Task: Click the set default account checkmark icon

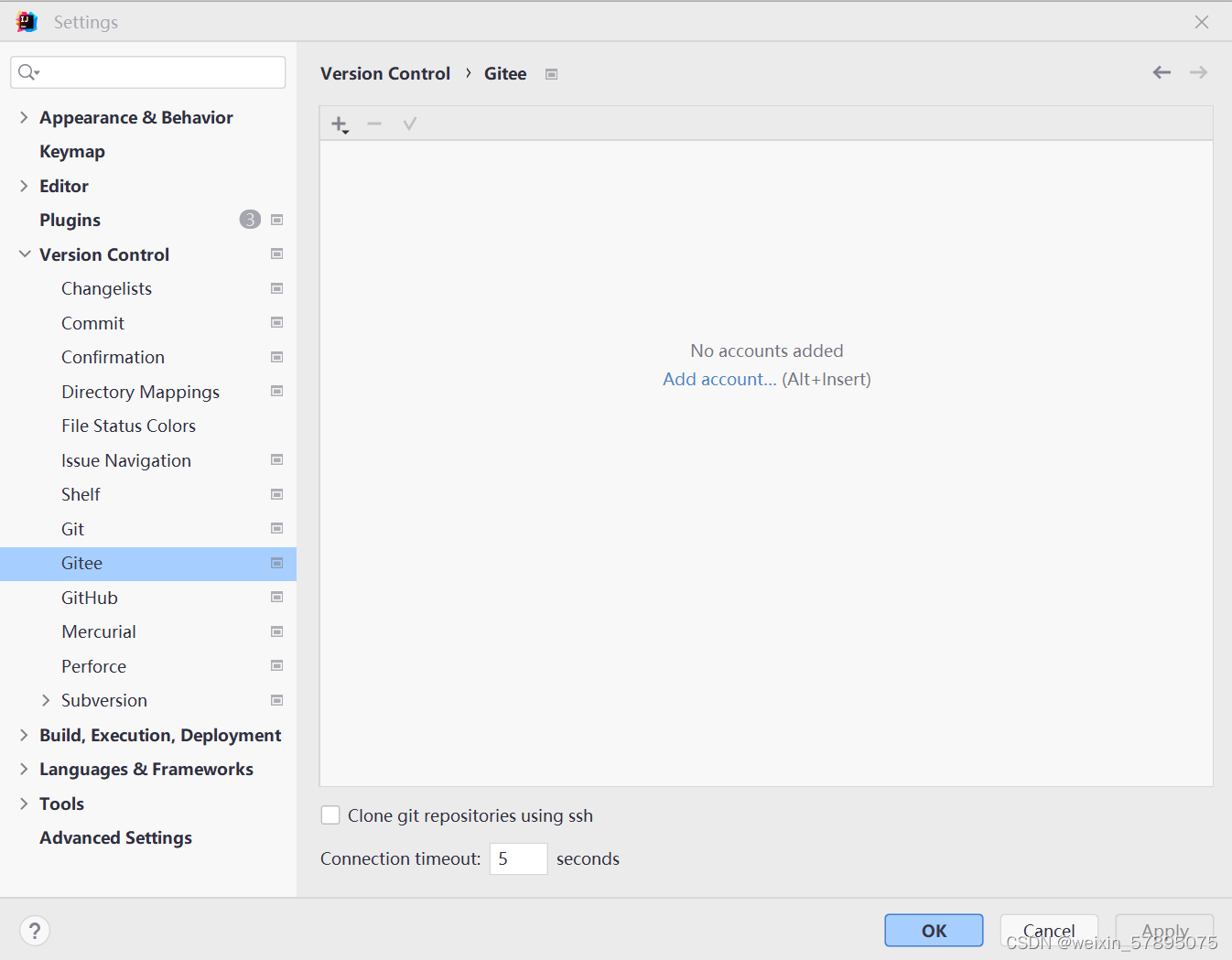Action: pyautogui.click(x=409, y=123)
